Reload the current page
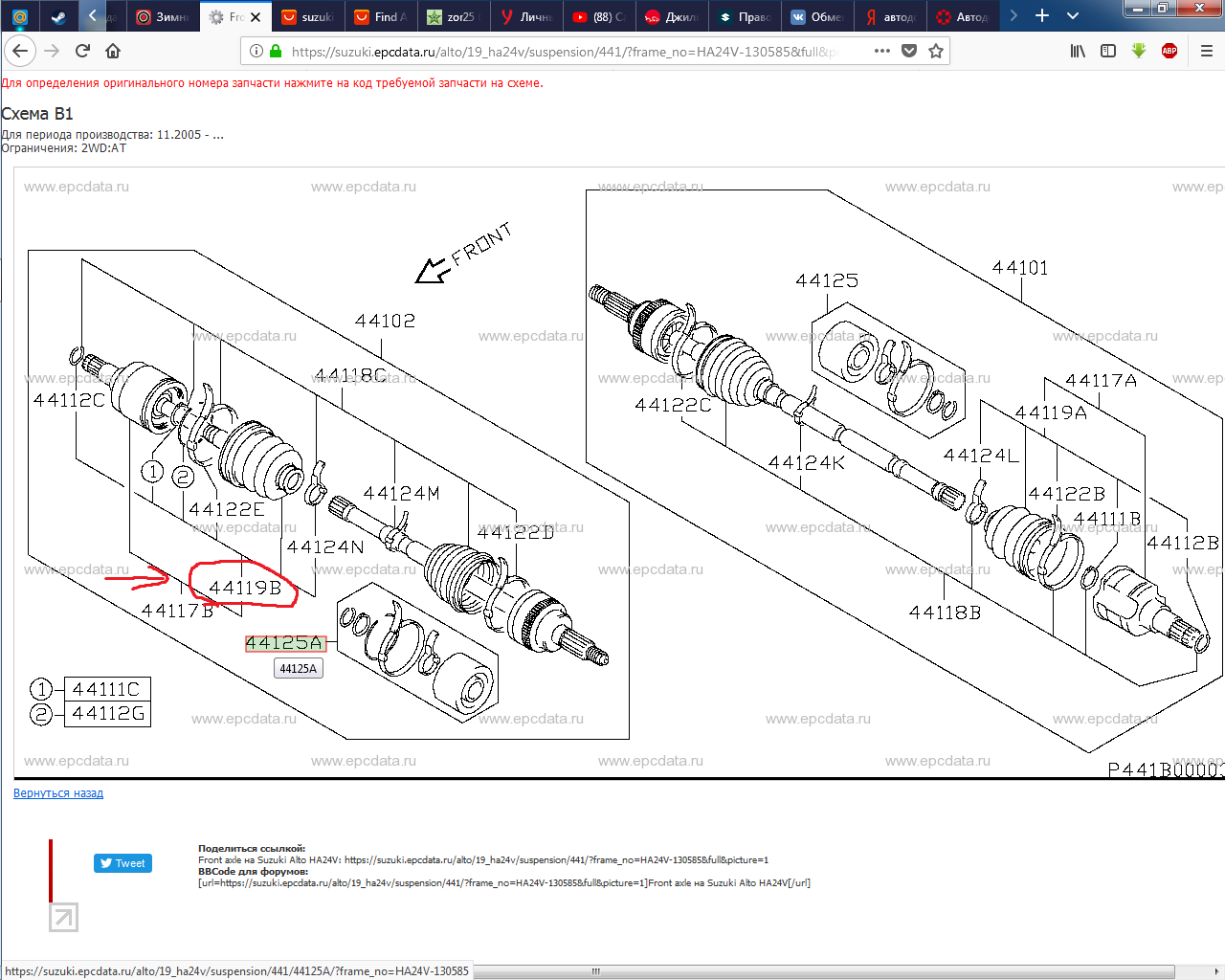 coord(82,51)
